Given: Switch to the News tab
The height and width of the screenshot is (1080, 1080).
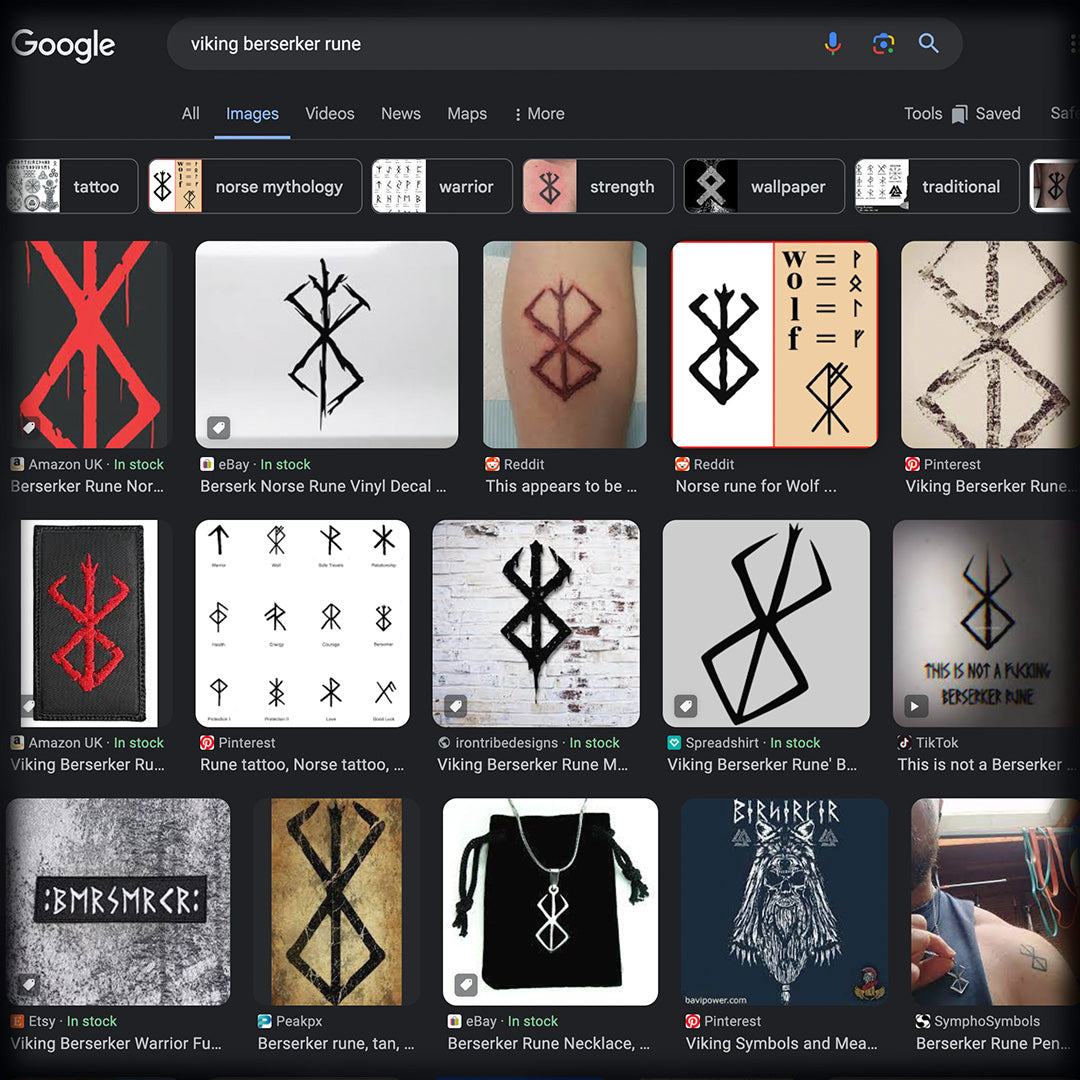Looking at the screenshot, I should (x=400, y=114).
